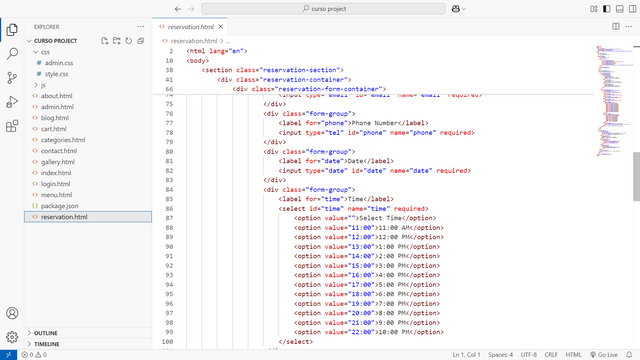Screen dimensions: 640x360
Task: Click line number 86 in gutter
Action: click(169, 209)
